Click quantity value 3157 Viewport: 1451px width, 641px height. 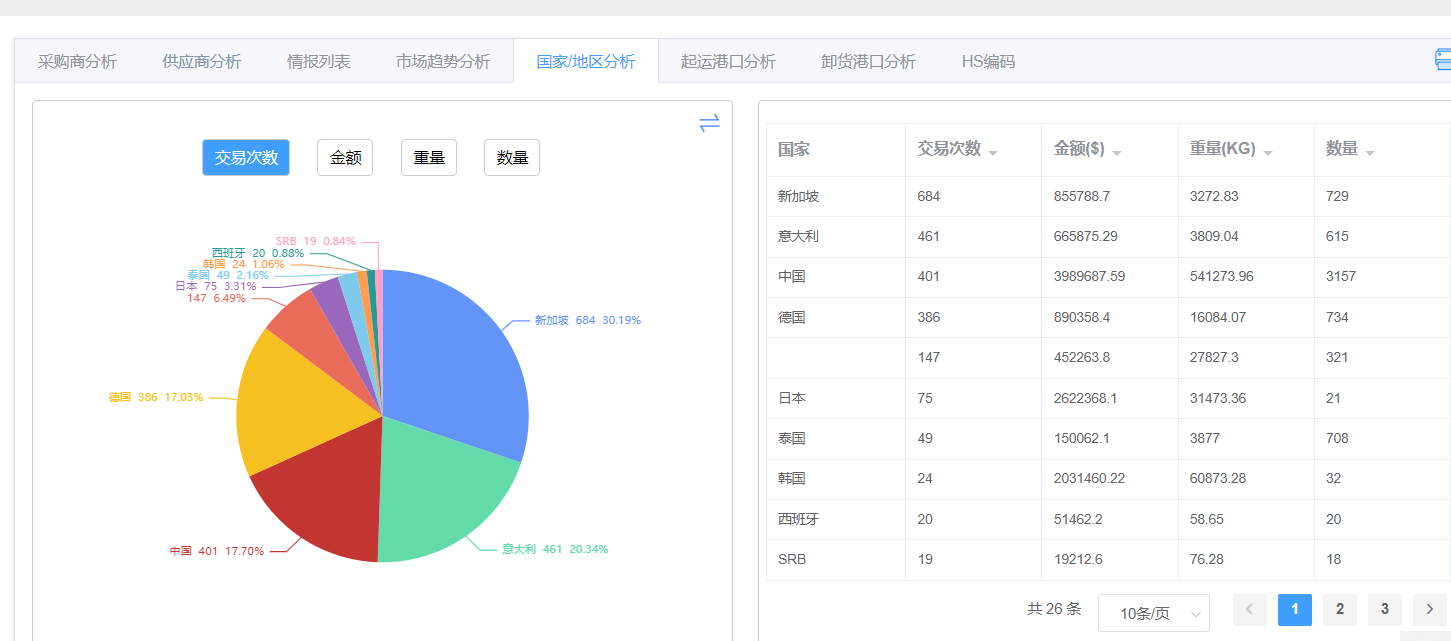pyautogui.click(x=1341, y=277)
